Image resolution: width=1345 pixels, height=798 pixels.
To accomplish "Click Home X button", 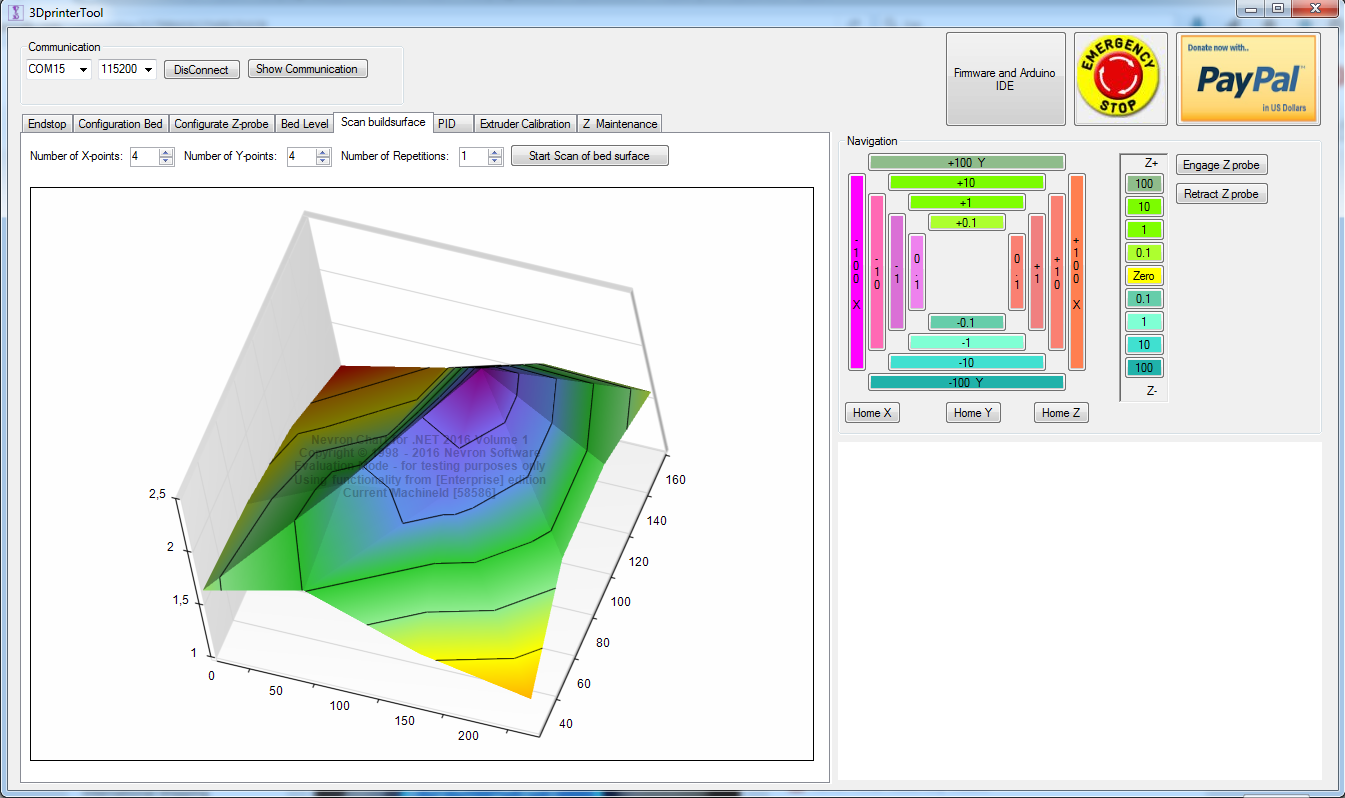I will [x=872, y=413].
